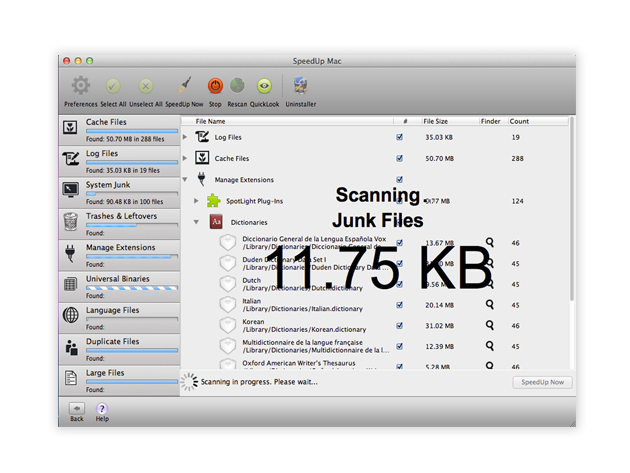Open the Help question mark icon

[102, 408]
